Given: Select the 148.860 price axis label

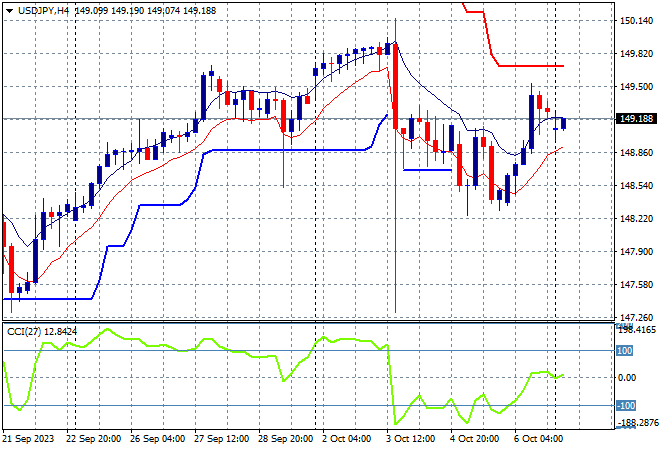Looking at the screenshot, I should coord(636,152).
